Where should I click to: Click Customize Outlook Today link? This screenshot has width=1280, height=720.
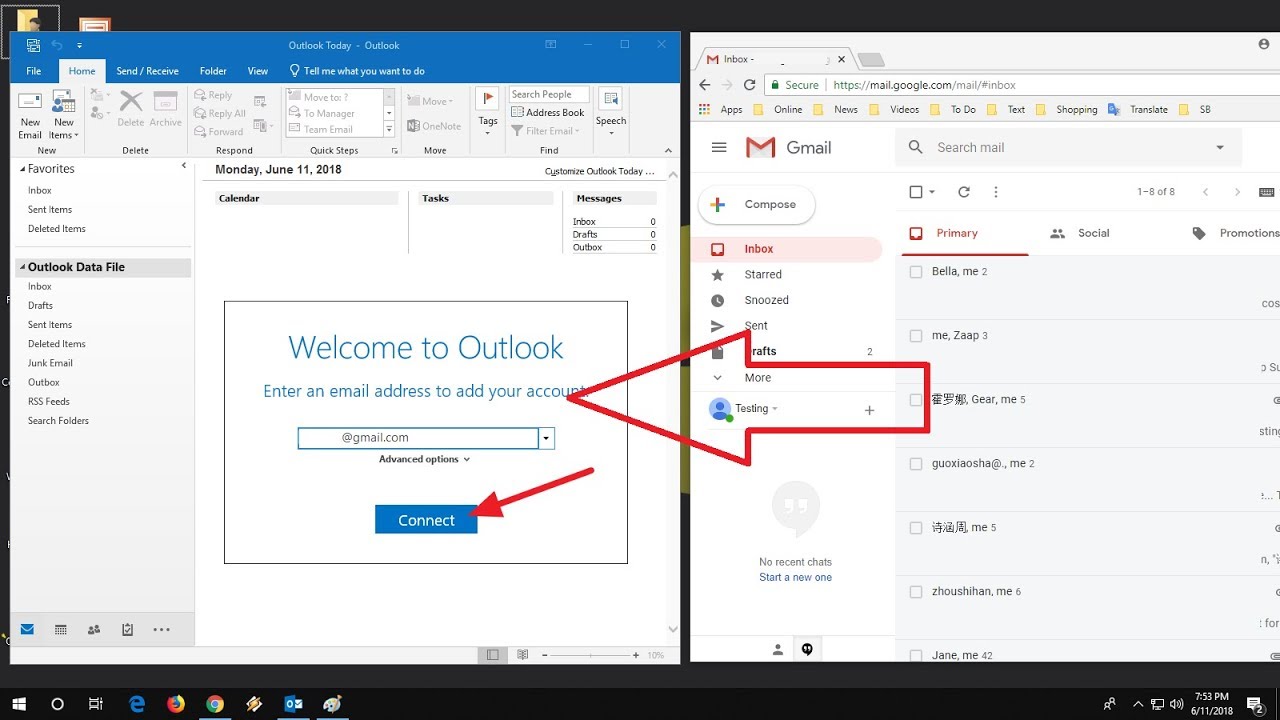click(x=599, y=172)
